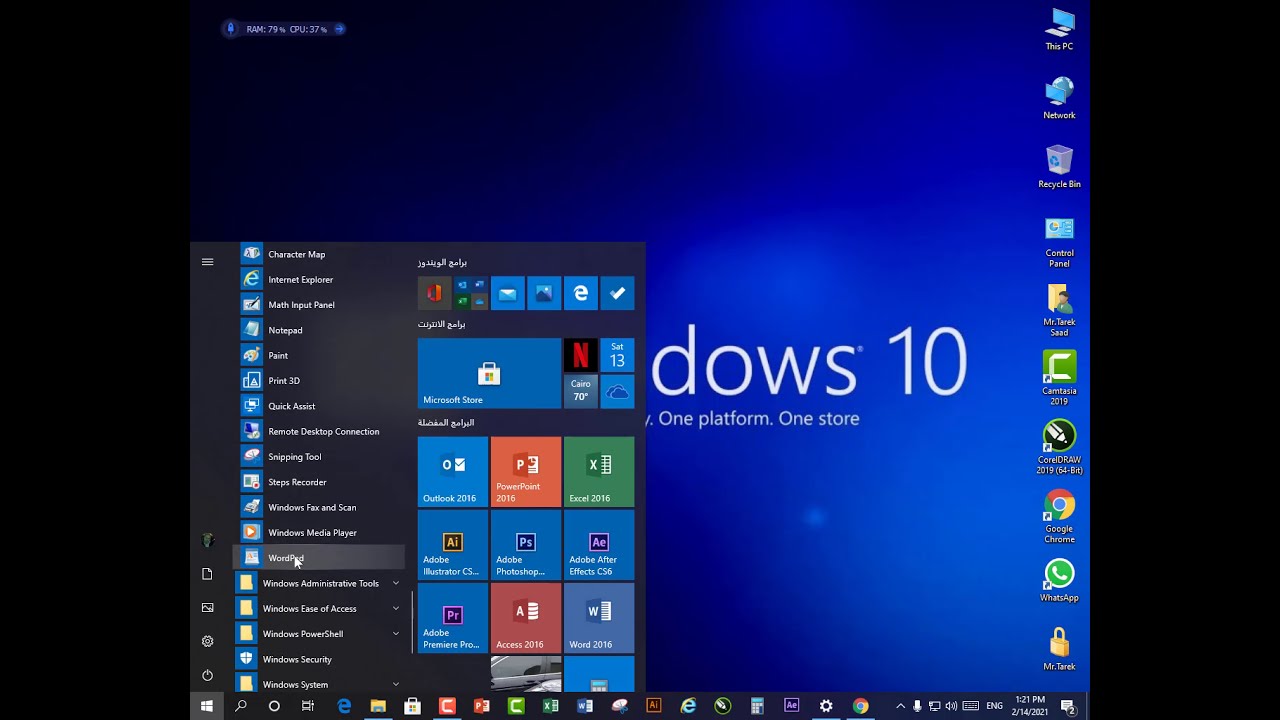Image resolution: width=1280 pixels, height=720 pixels.
Task: Open WordPad from the app list
Action: click(319, 558)
